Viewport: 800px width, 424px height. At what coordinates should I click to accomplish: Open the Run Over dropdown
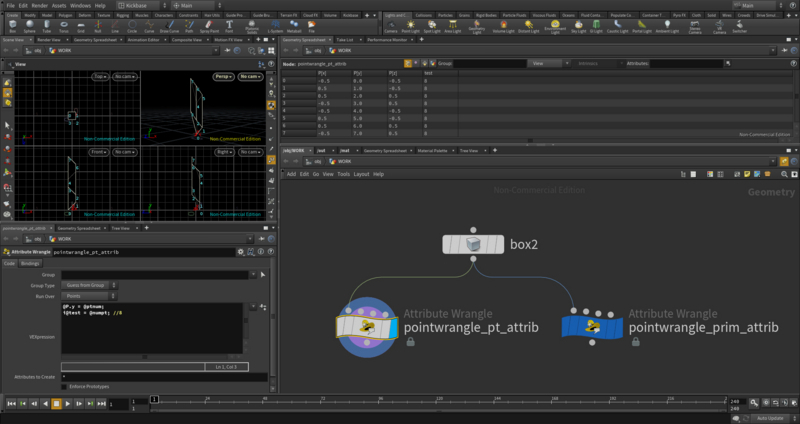89,296
